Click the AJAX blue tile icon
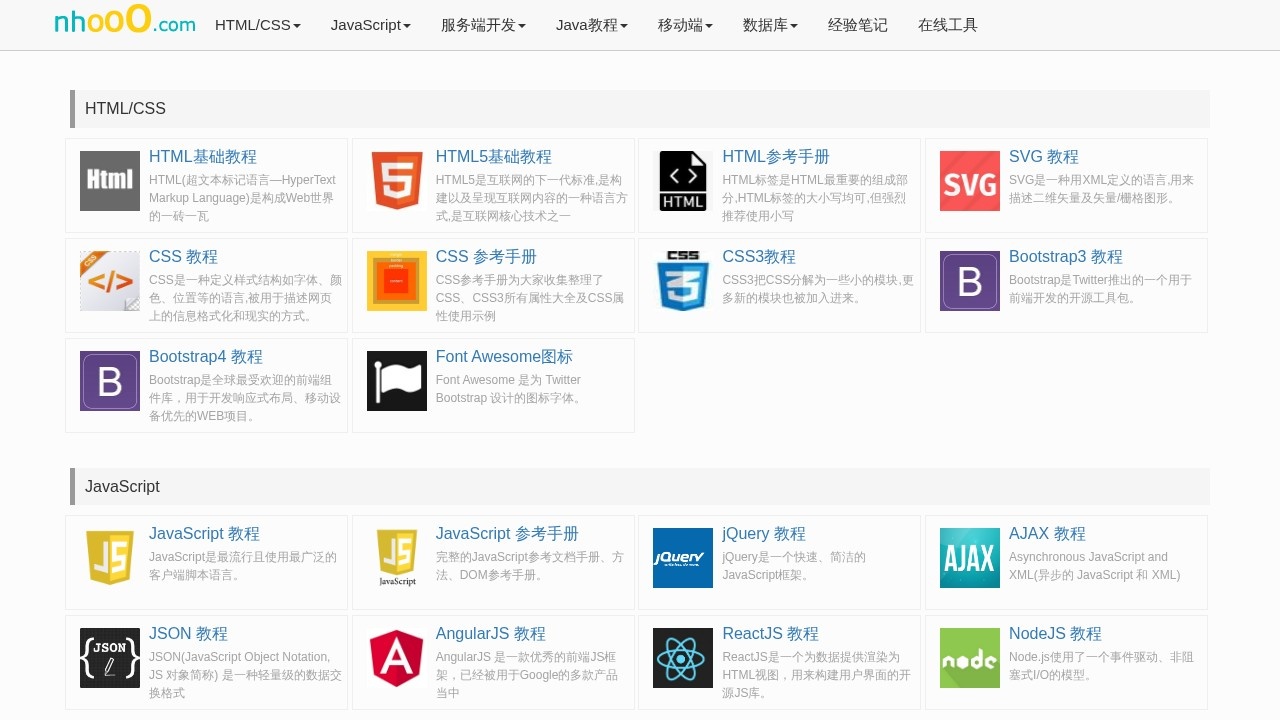This screenshot has width=1280, height=720. (x=969, y=558)
